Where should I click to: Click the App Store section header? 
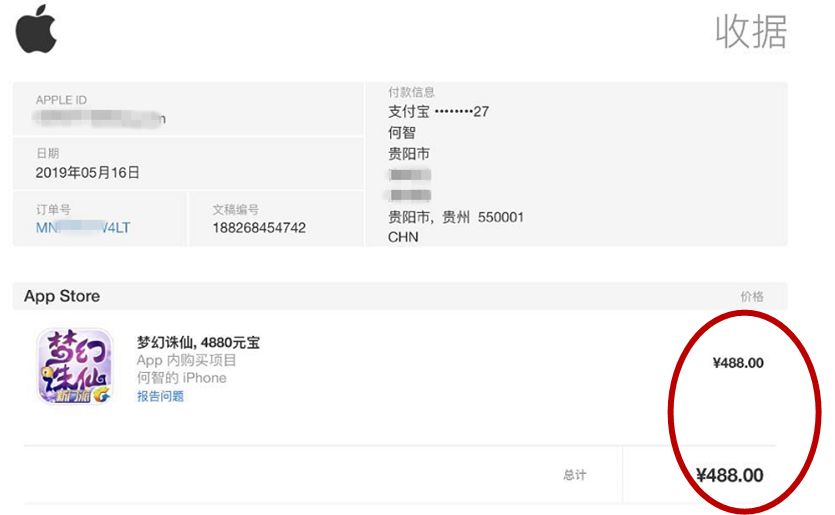point(62,296)
